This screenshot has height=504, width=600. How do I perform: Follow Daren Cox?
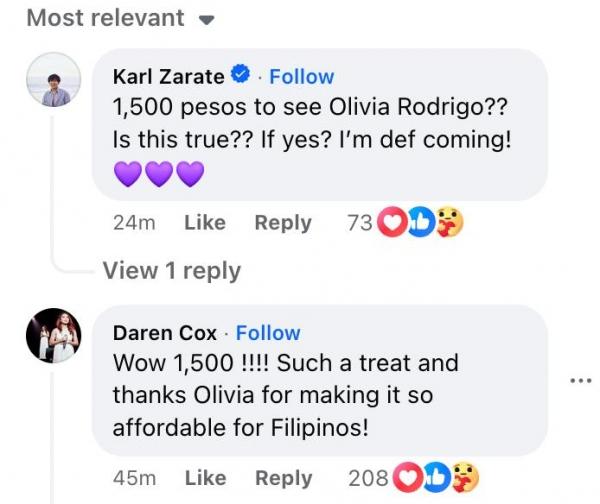(268, 333)
